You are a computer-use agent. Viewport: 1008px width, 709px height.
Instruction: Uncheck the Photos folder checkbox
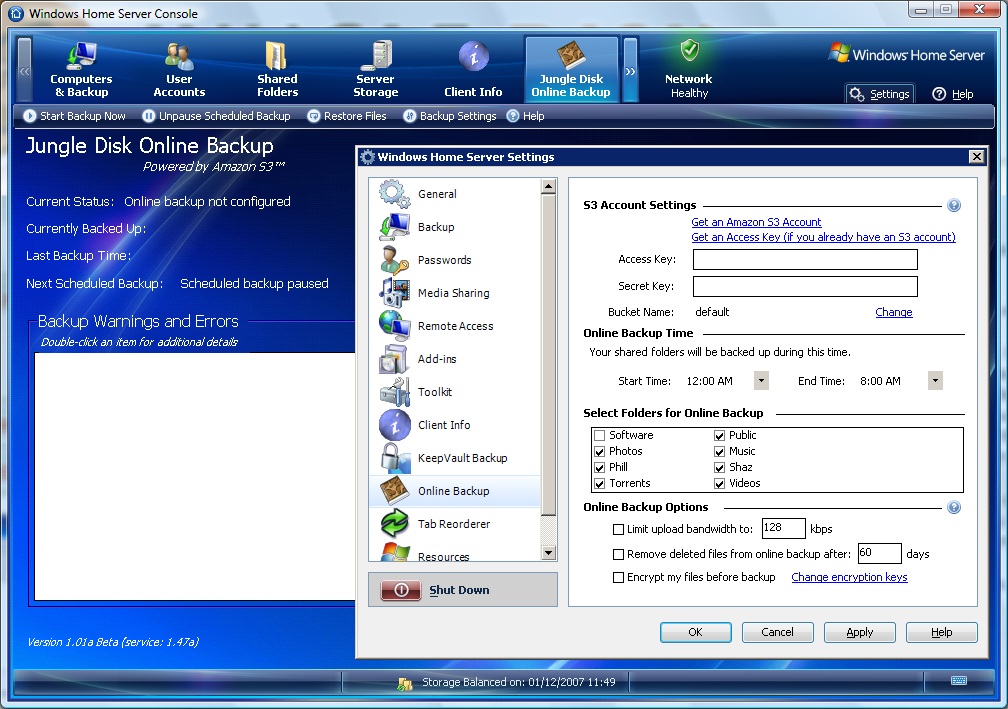[x=600, y=451]
